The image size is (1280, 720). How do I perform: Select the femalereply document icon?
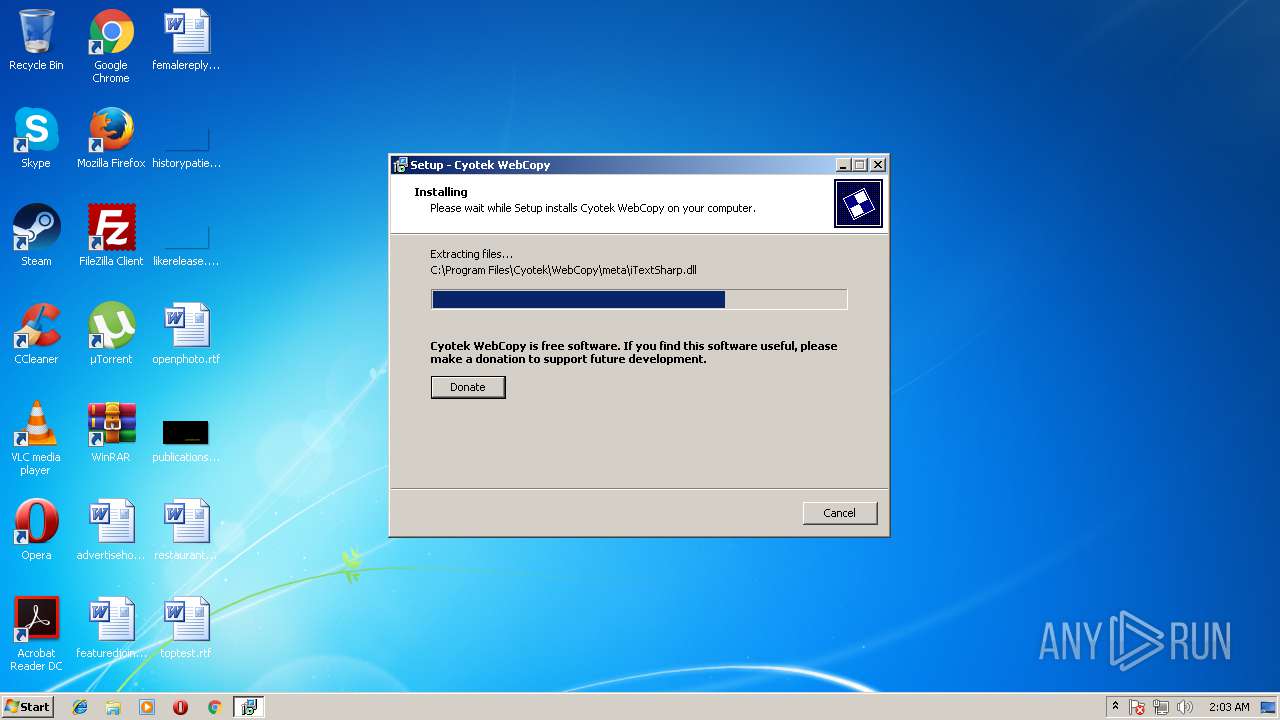(x=186, y=41)
